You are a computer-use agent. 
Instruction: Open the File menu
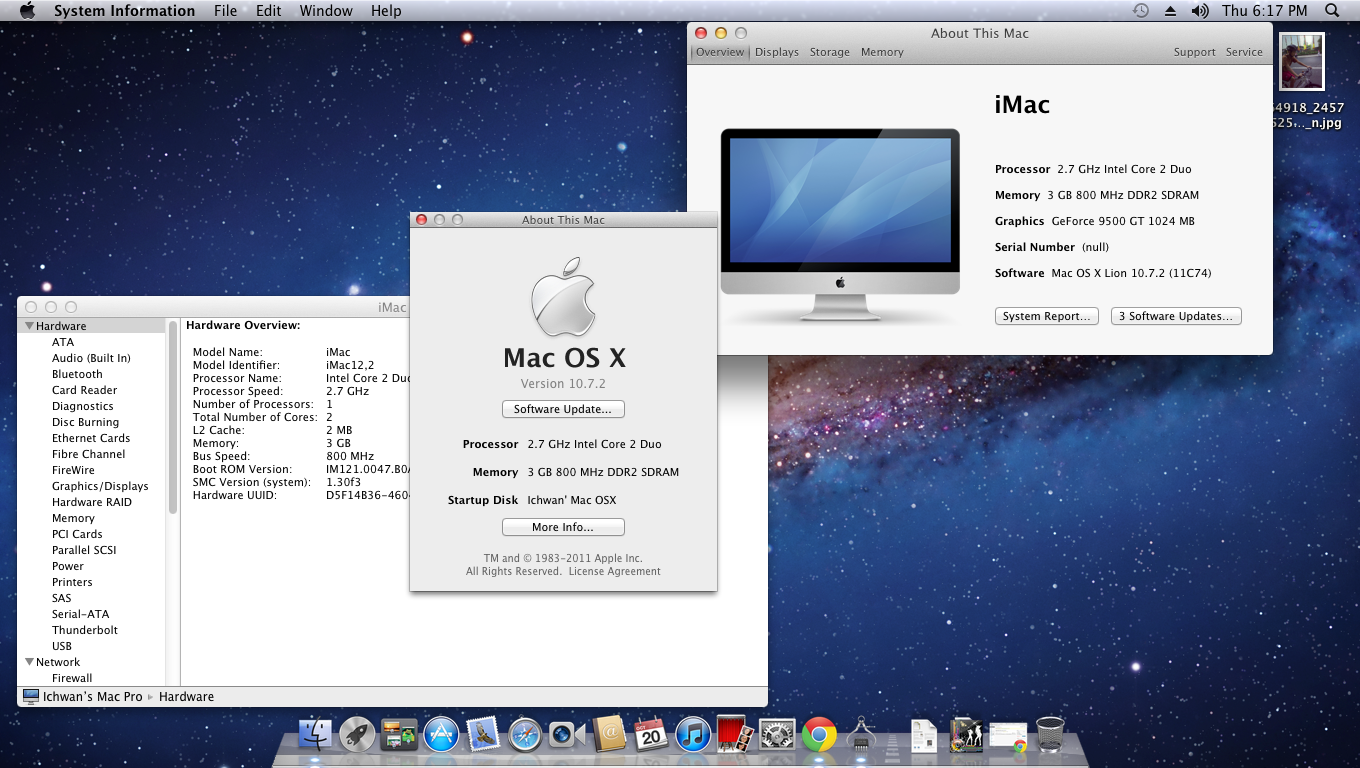tap(226, 11)
